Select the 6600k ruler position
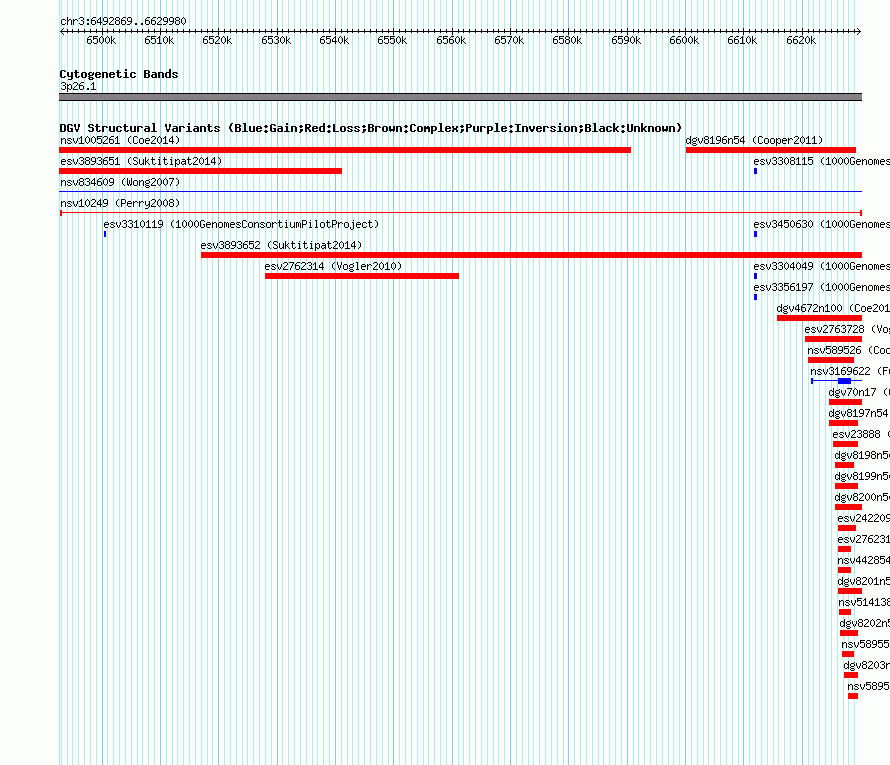Screen dimensions: 890x765 point(684,40)
